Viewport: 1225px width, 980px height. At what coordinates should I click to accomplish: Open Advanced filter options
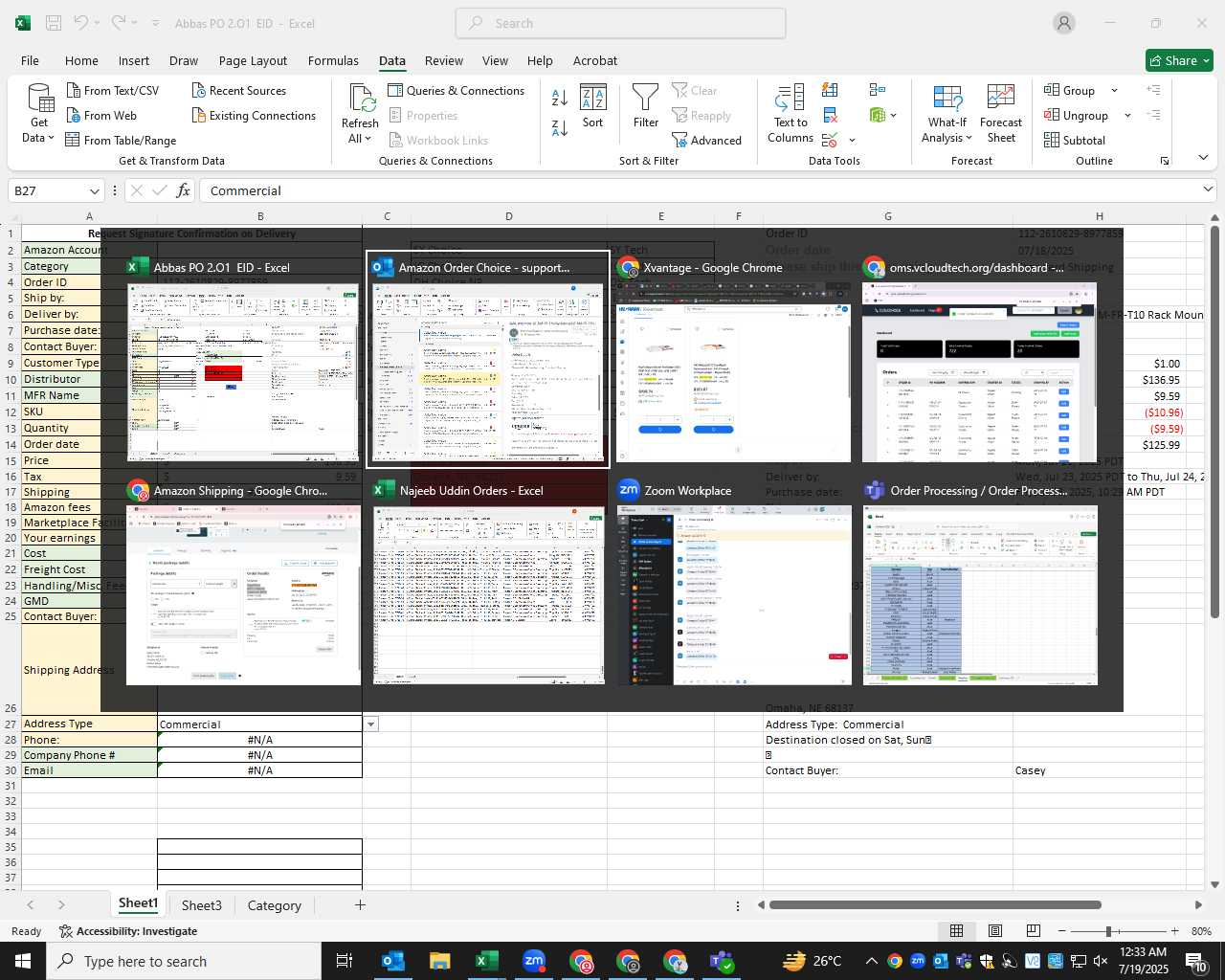coord(707,140)
